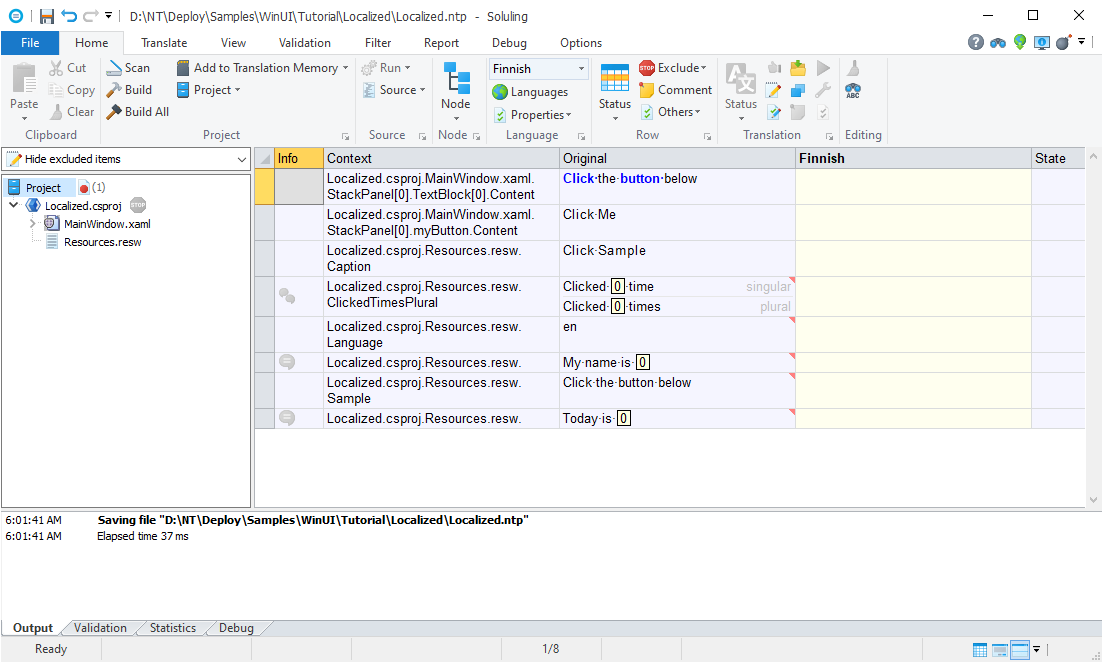
Task: Switch to the Translate ribbon tab
Action: pos(164,43)
